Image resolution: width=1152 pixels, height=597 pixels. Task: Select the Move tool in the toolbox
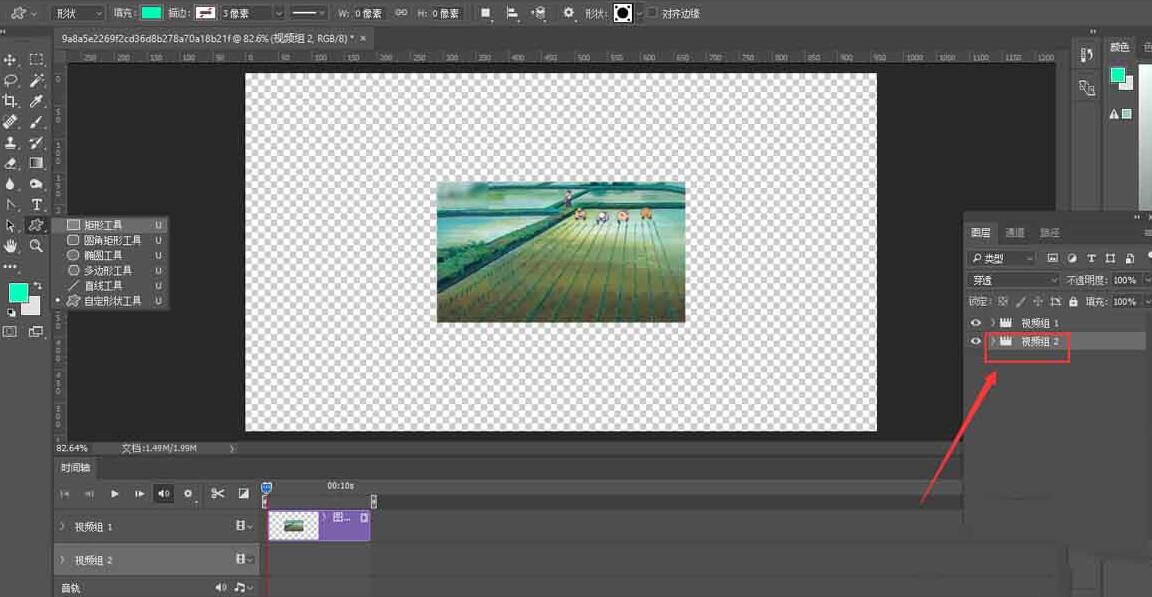click(x=11, y=60)
